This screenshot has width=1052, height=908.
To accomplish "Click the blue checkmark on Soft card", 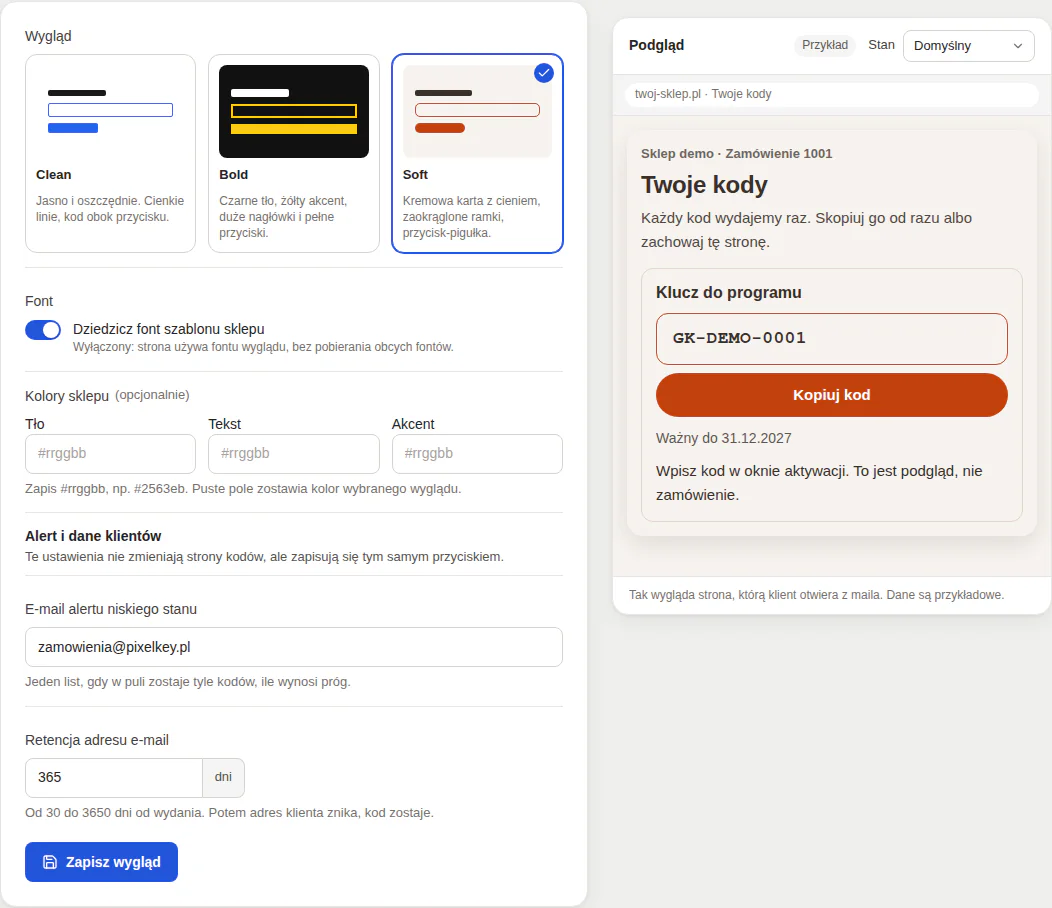I will (x=544, y=72).
